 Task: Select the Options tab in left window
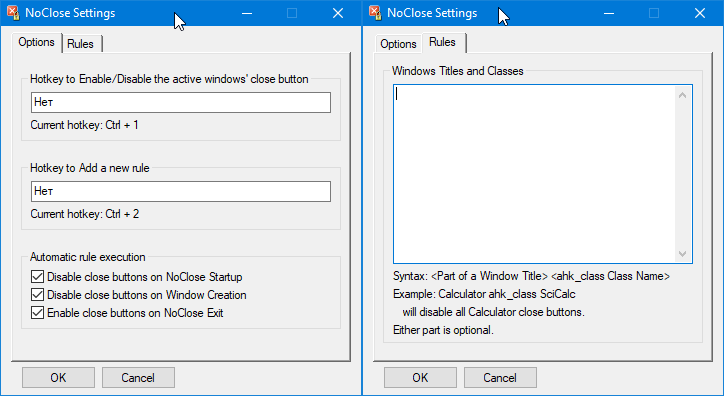pyautogui.click(x=36, y=42)
